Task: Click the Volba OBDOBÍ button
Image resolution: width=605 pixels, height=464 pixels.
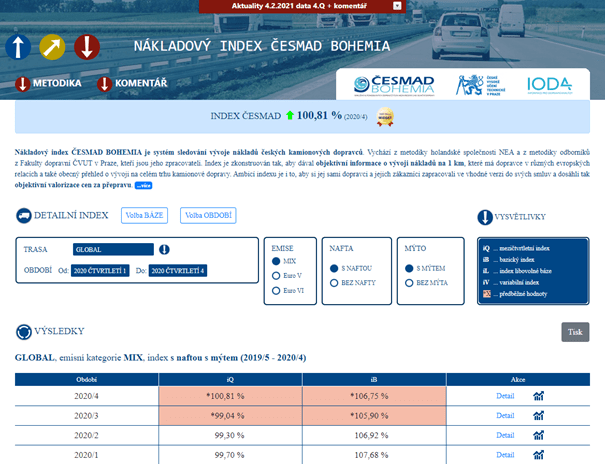Action: pos(208,215)
